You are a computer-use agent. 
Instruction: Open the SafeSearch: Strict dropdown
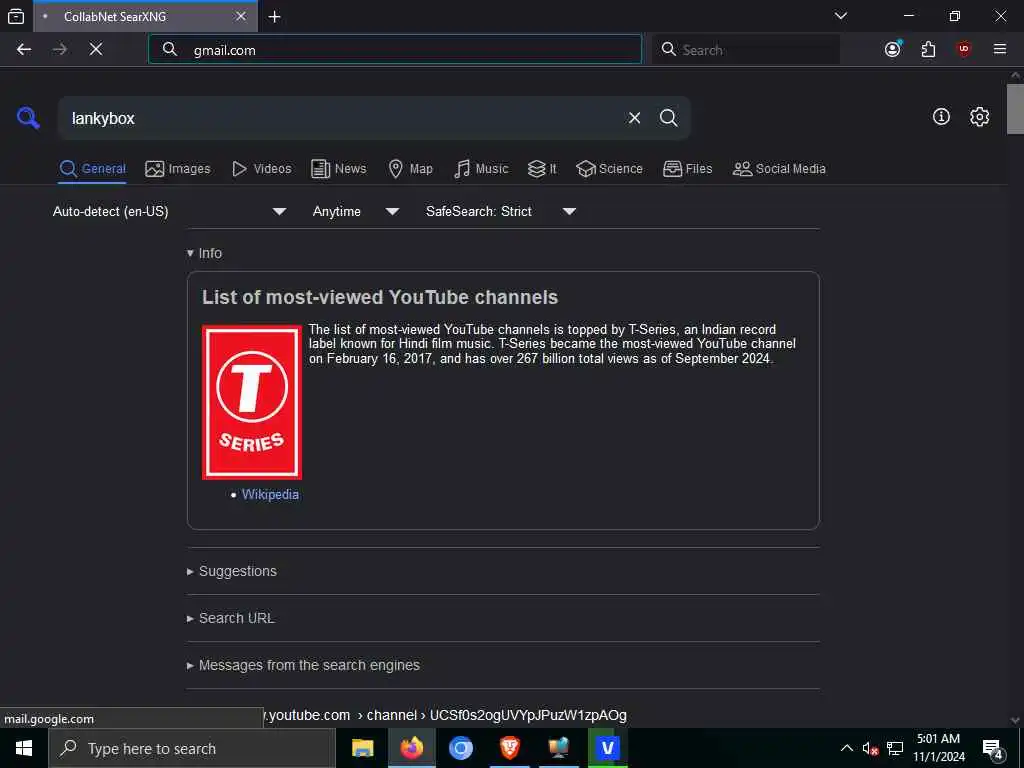[x=501, y=212]
